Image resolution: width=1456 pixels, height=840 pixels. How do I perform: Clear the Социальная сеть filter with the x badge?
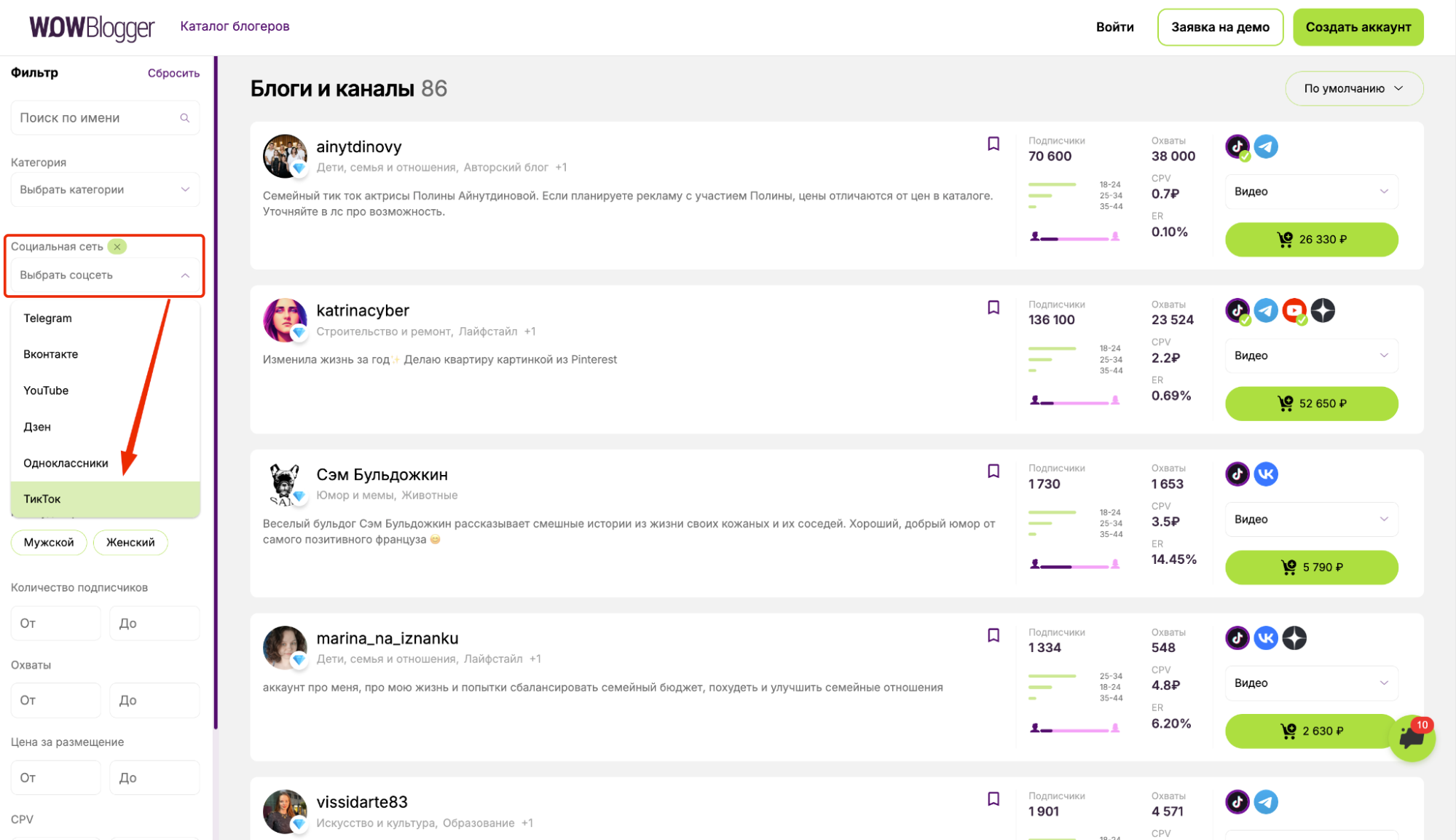117,246
